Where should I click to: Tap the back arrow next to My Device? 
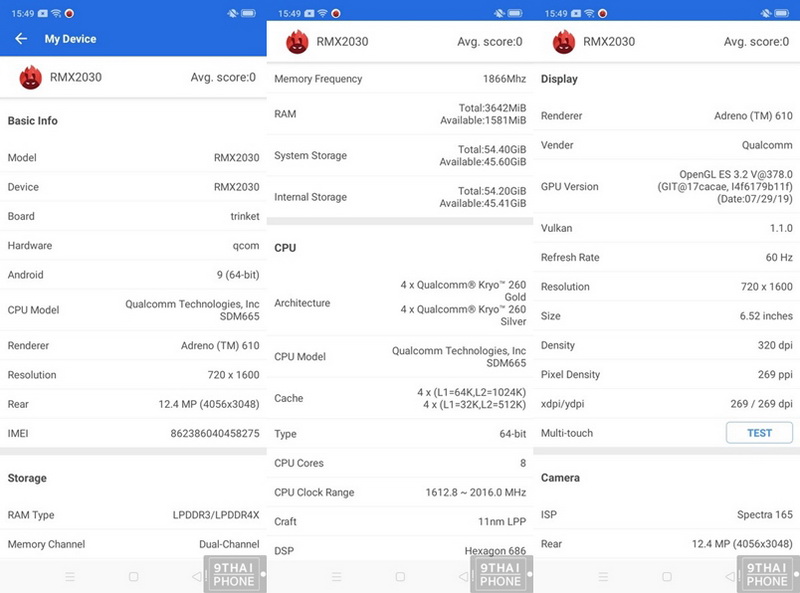(x=20, y=39)
